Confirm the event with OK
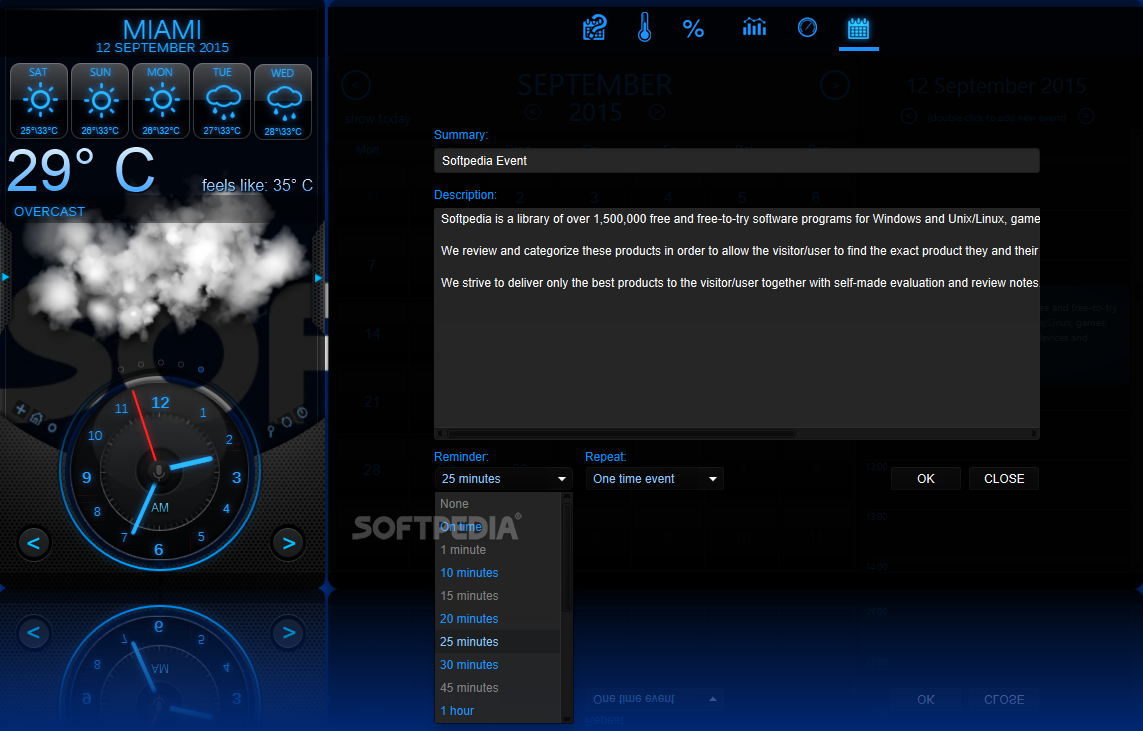Viewport: 1143px width, 731px height. (926, 479)
